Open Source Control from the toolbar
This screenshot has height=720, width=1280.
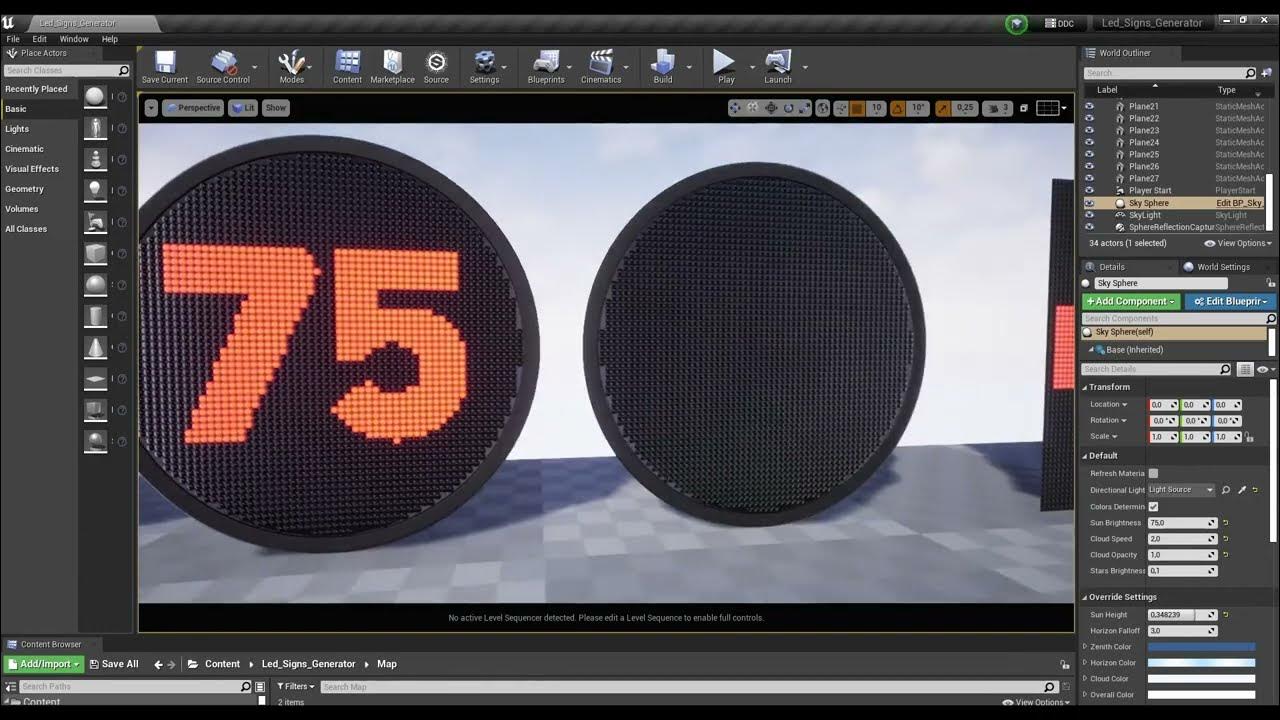(223, 66)
